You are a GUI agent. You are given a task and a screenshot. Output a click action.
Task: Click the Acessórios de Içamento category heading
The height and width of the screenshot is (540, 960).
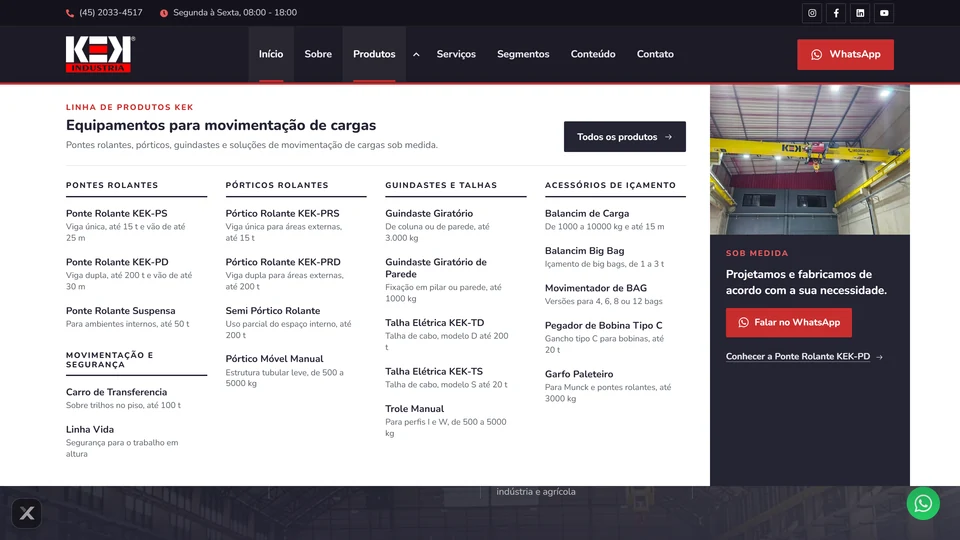point(610,185)
